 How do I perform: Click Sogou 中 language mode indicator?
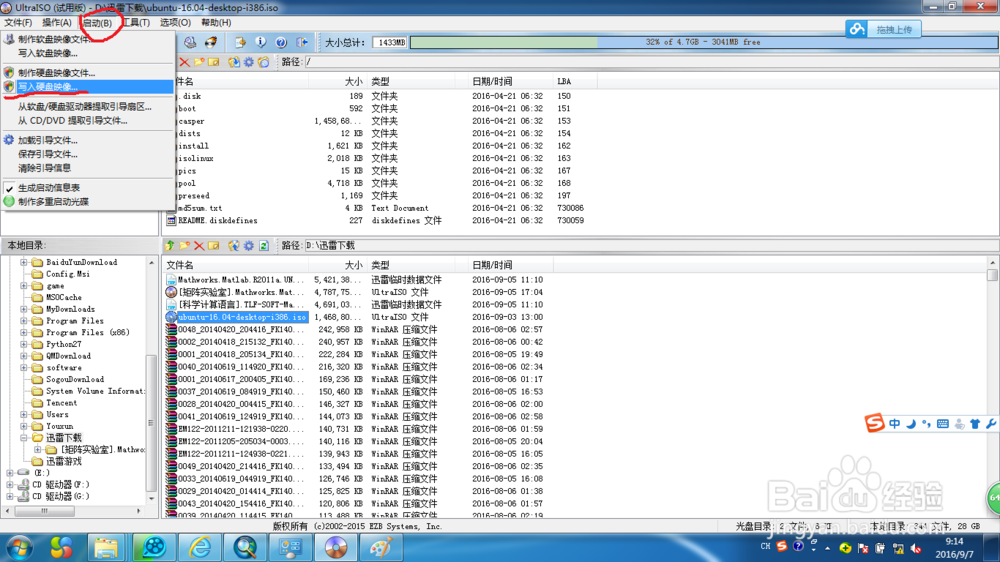[895, 424]
